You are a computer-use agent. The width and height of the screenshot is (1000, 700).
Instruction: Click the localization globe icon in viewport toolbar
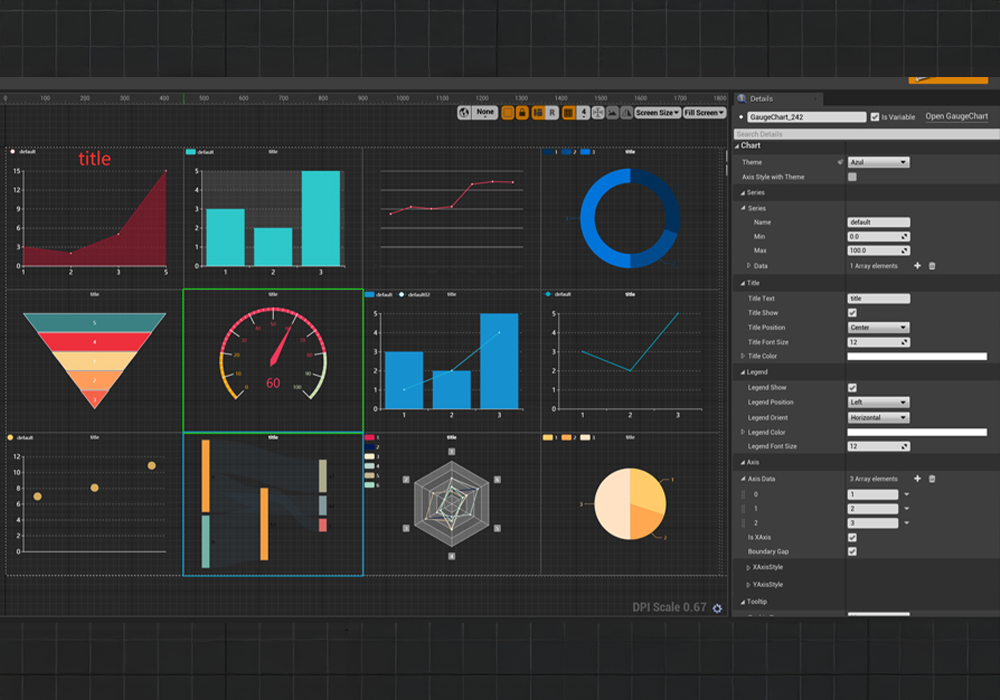[464, 113]
